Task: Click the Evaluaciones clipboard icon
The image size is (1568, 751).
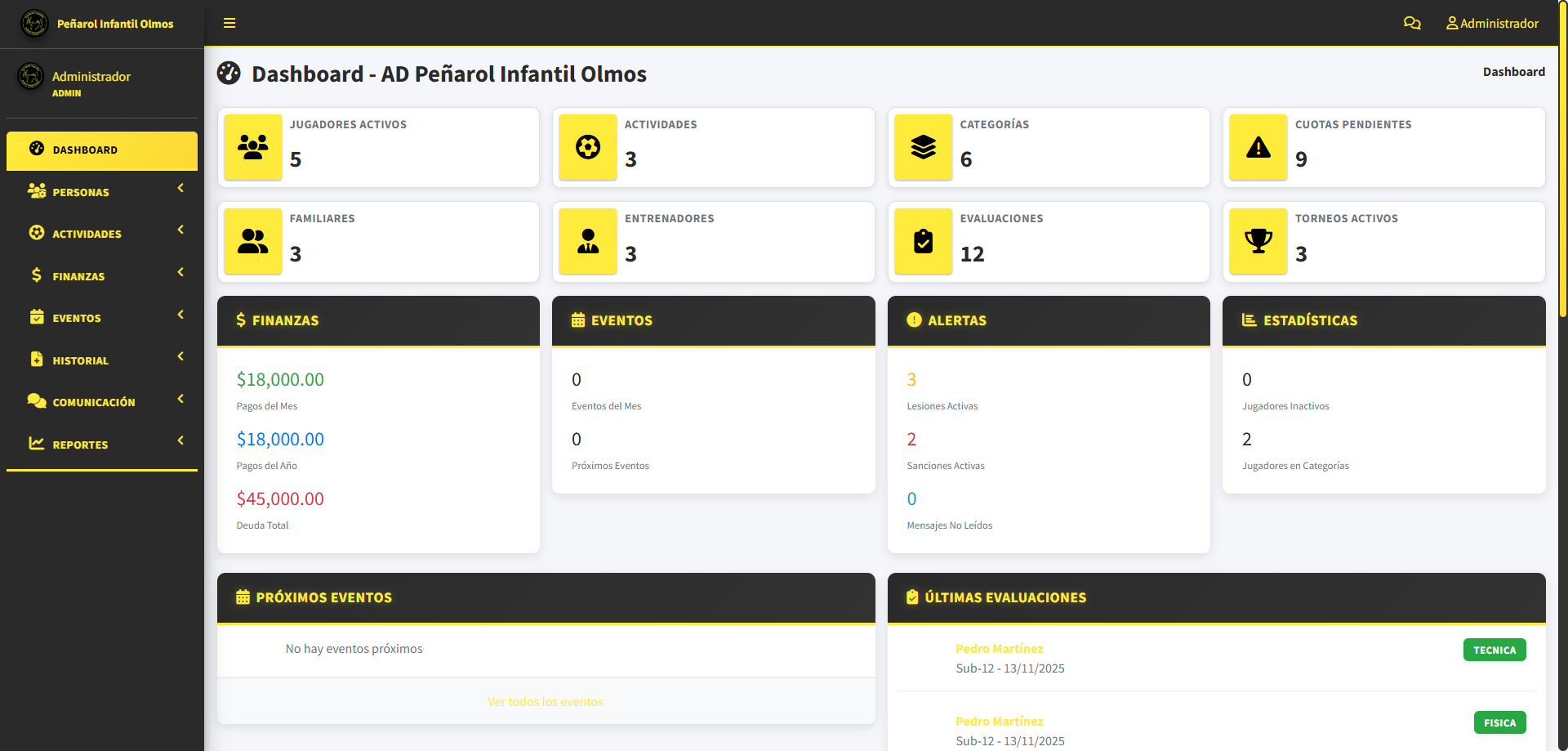Action: [923, 242]
